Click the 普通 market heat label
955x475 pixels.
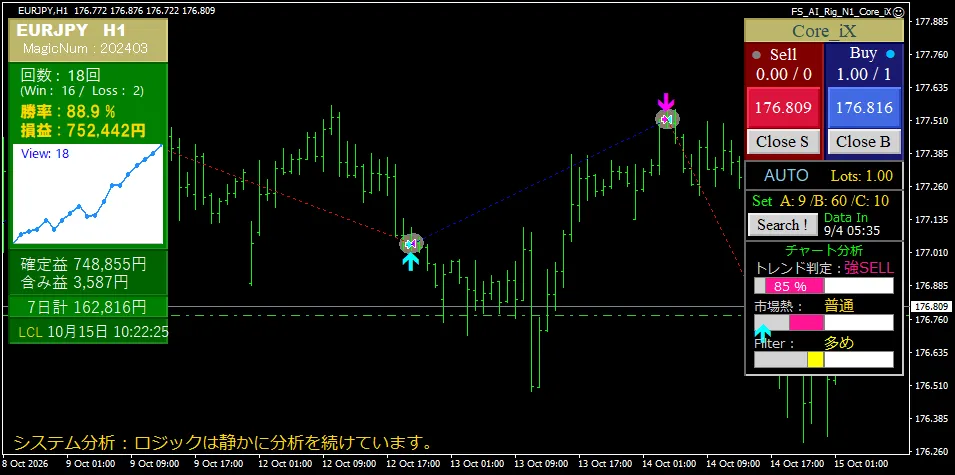(839, 305)
